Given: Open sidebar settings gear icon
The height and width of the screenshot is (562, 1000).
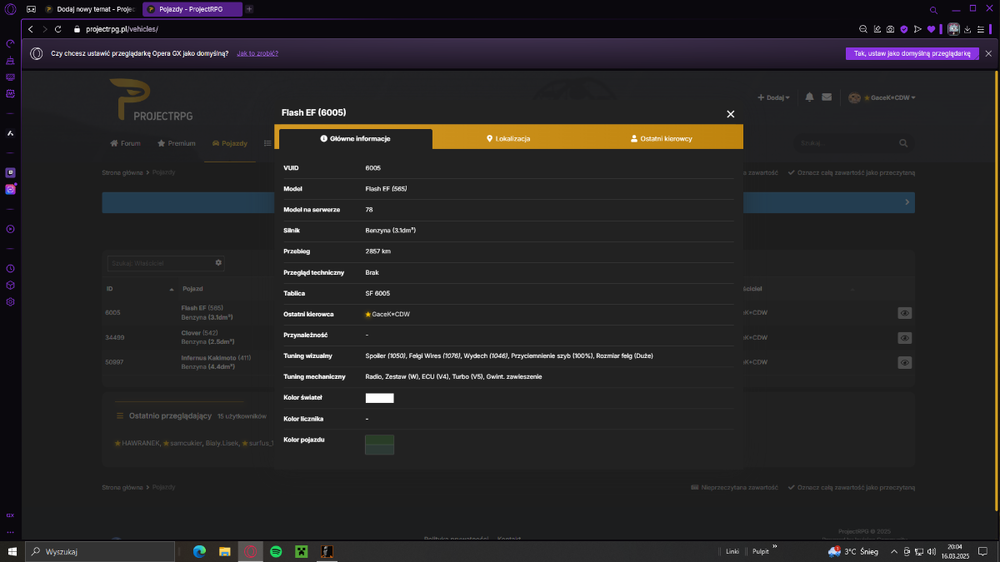Looking at the screenshot, I should click(10, 302).
